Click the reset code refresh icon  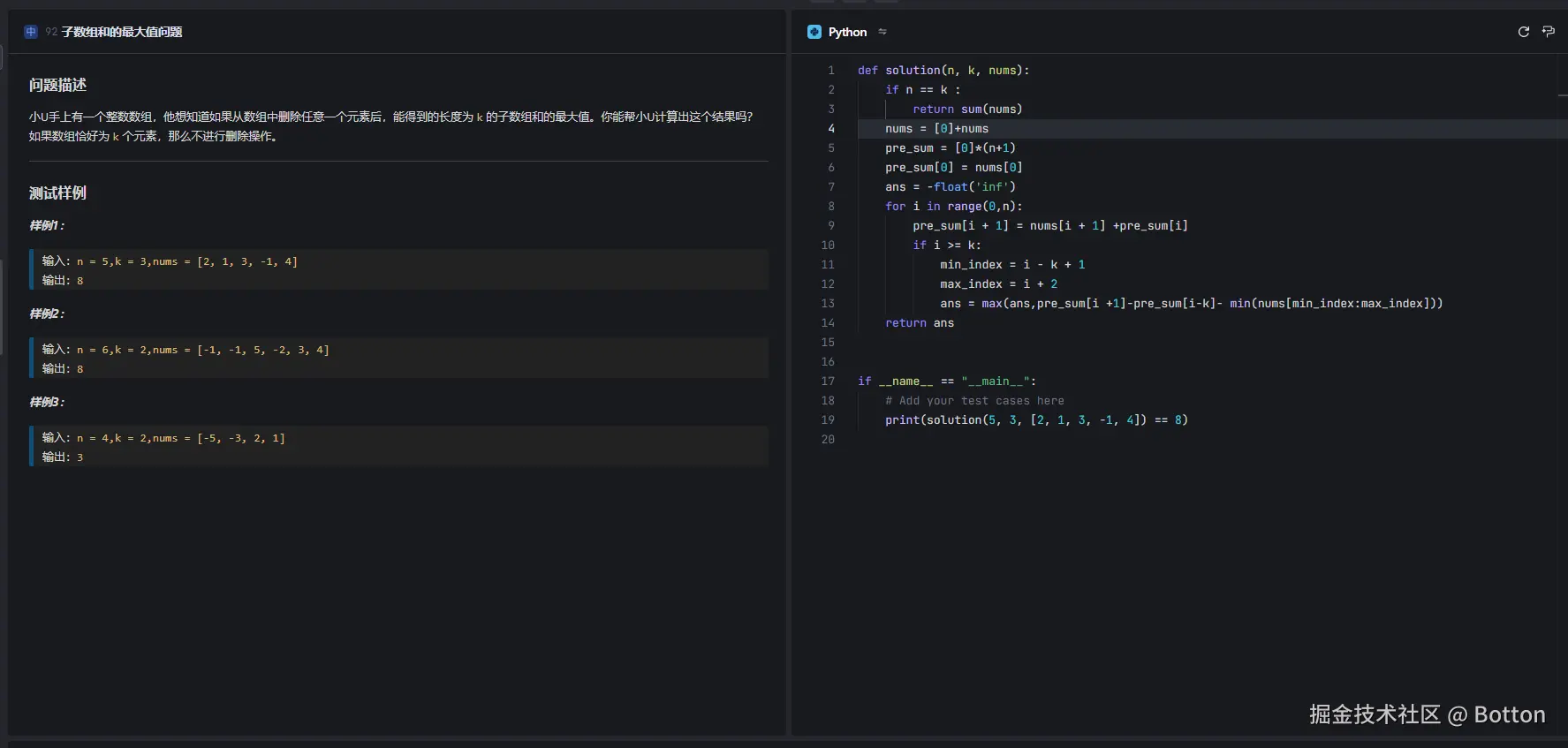(x=1523, y=32)
